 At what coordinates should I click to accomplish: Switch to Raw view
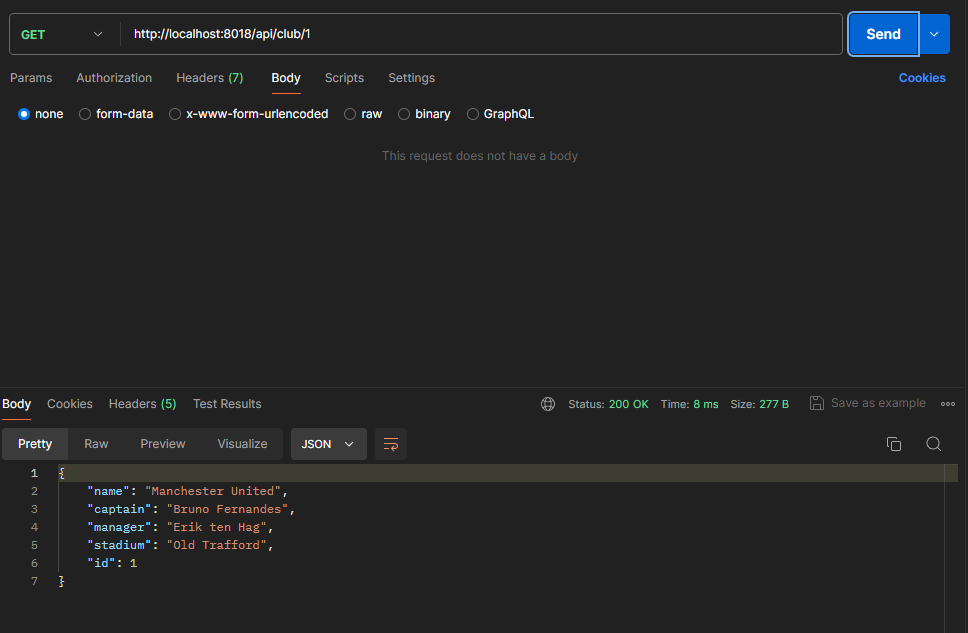pos(96,444)
